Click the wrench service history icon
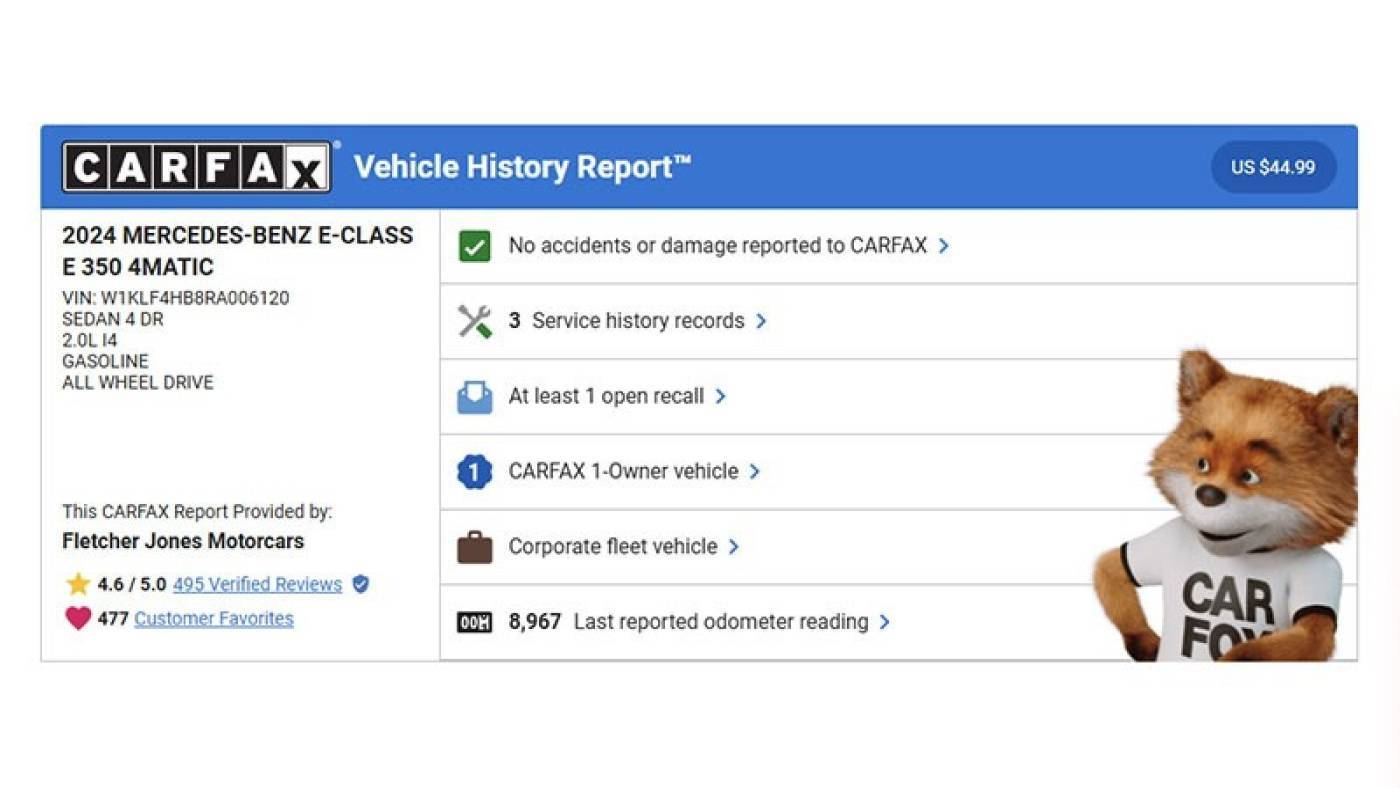The height and width of the screenshot is (788, 1400). coord(475,321)
